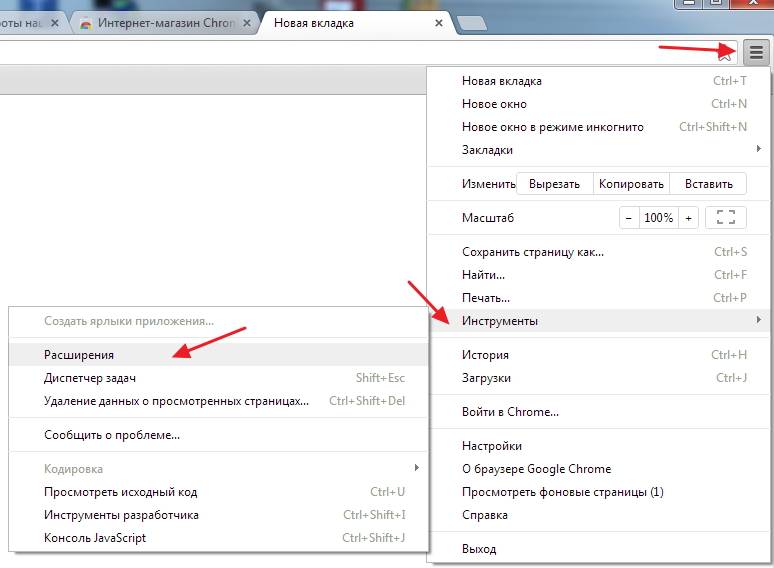This screenshot has width=774, height=568.
Task: Click the new tab button after last tab
Action: (471, 23)
